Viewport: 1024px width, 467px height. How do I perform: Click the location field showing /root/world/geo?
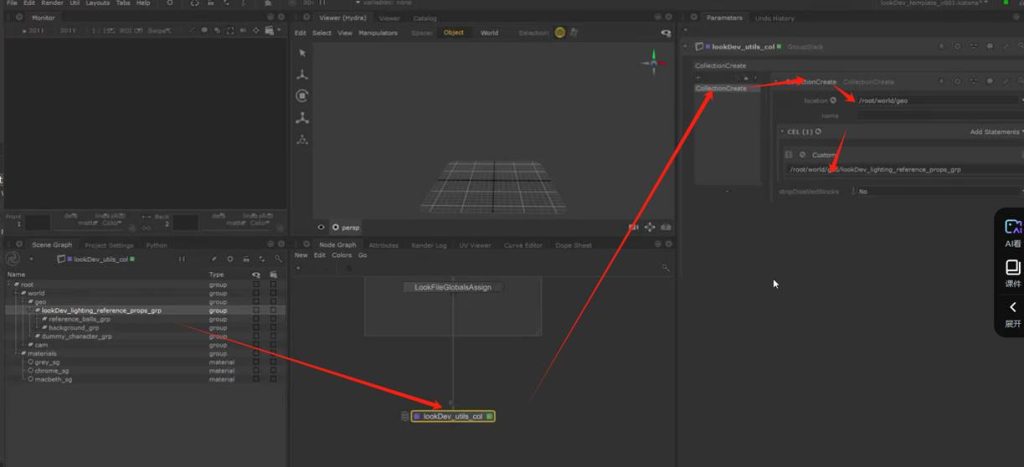coord(935,100)
